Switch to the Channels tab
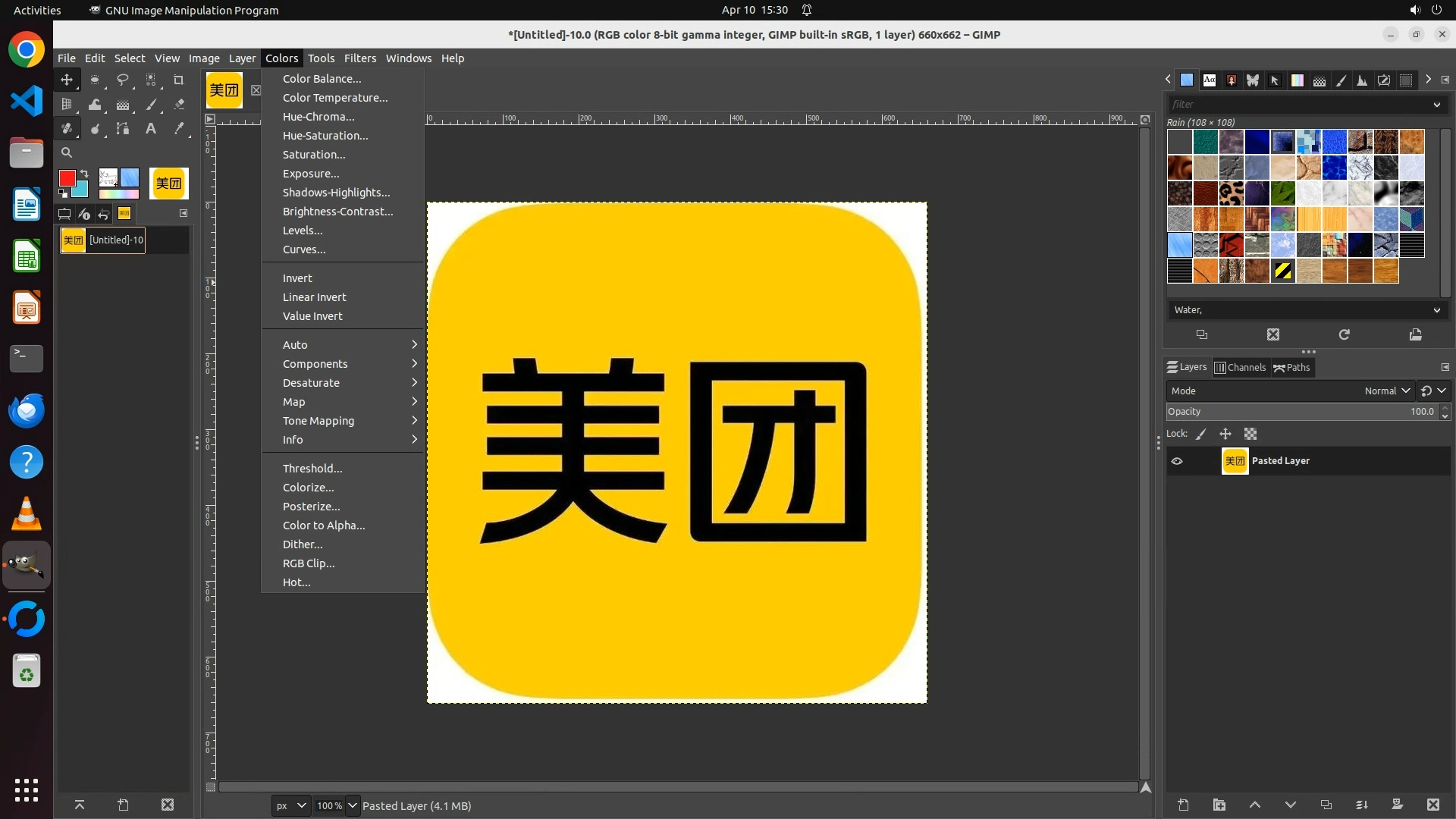This screenshot has height=819, width=1456. (x=1241, y=367)
